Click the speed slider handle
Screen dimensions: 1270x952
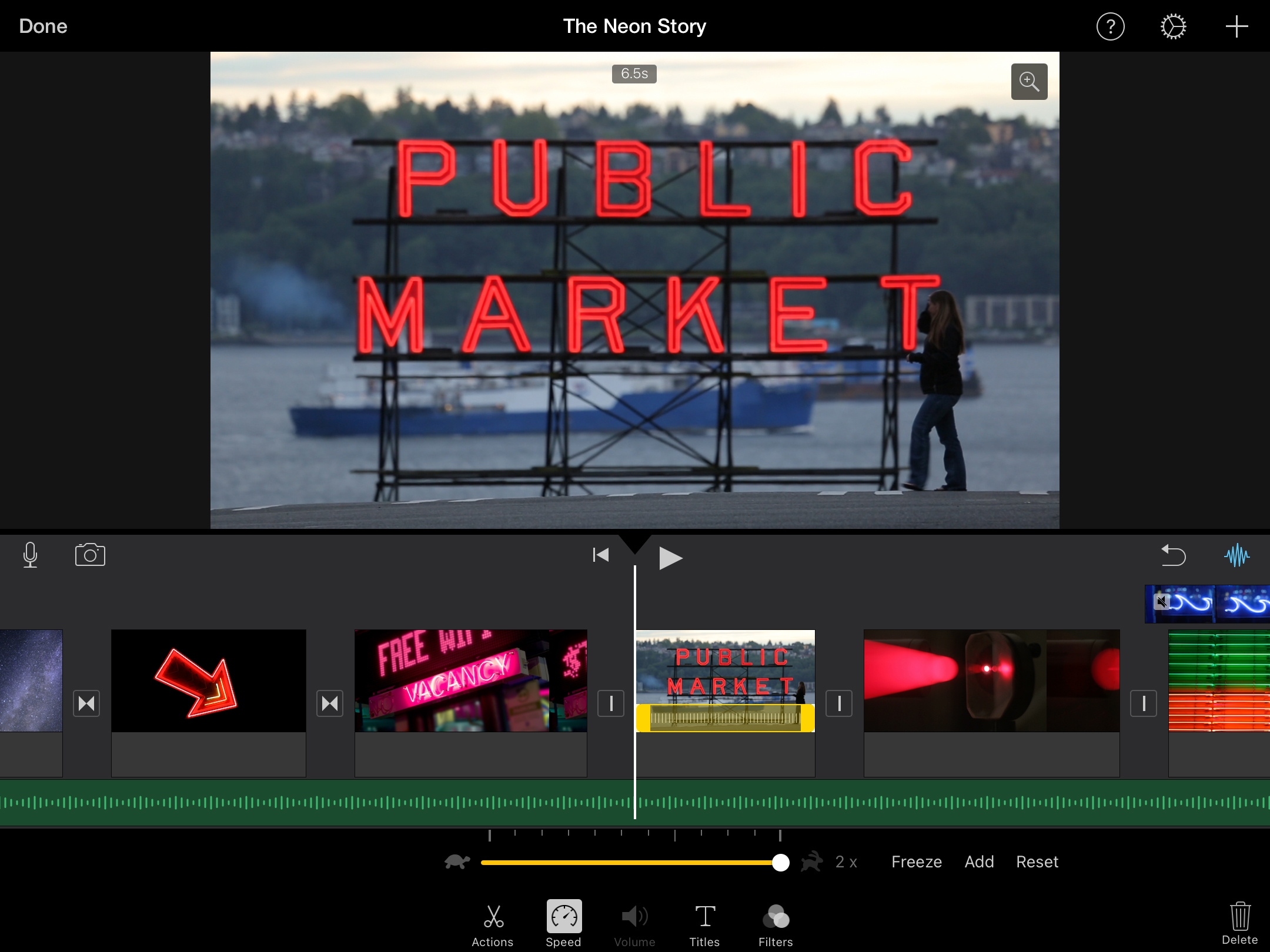[780, 863]
